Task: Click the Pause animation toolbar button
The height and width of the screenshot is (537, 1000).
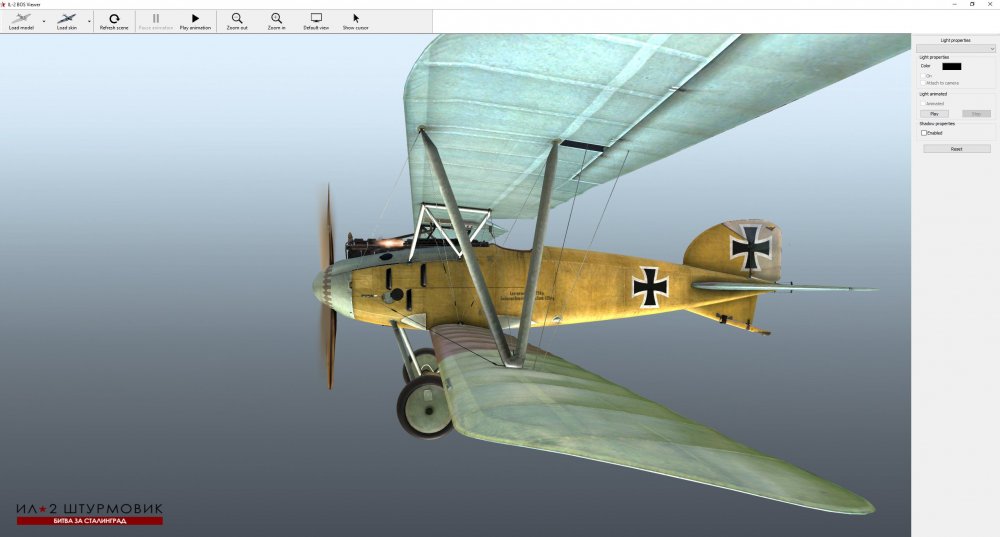Action: (x=156, y=21)
